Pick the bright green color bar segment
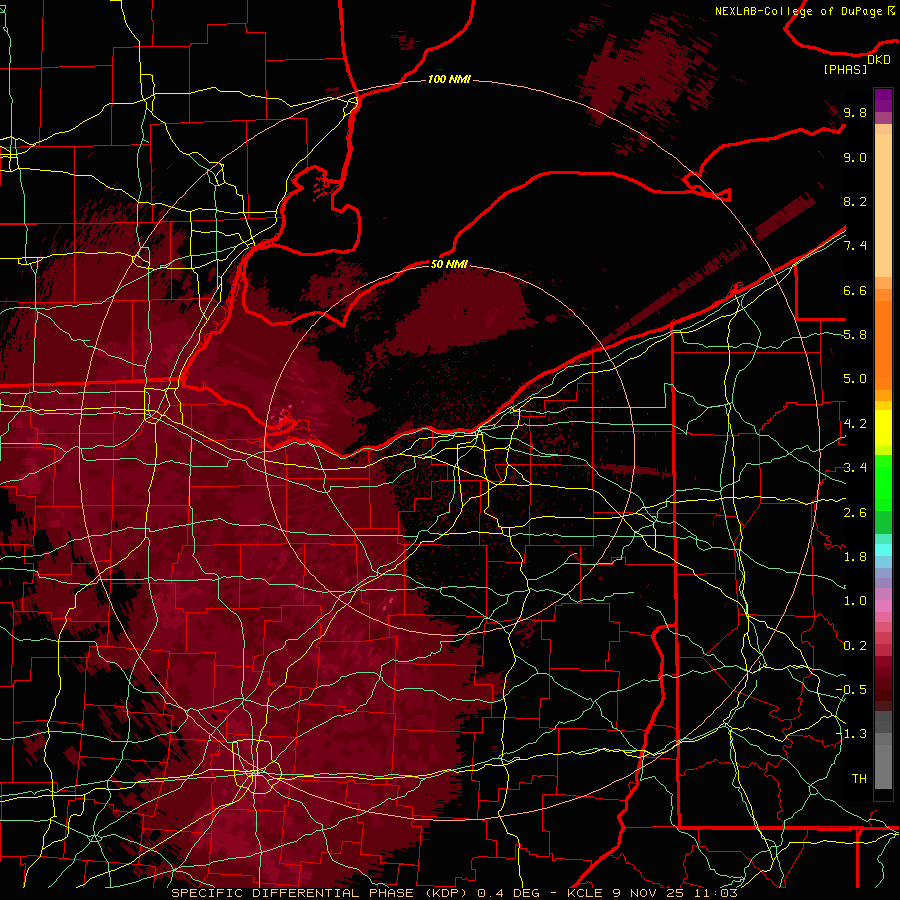900x900 pixels. point(883,483)
